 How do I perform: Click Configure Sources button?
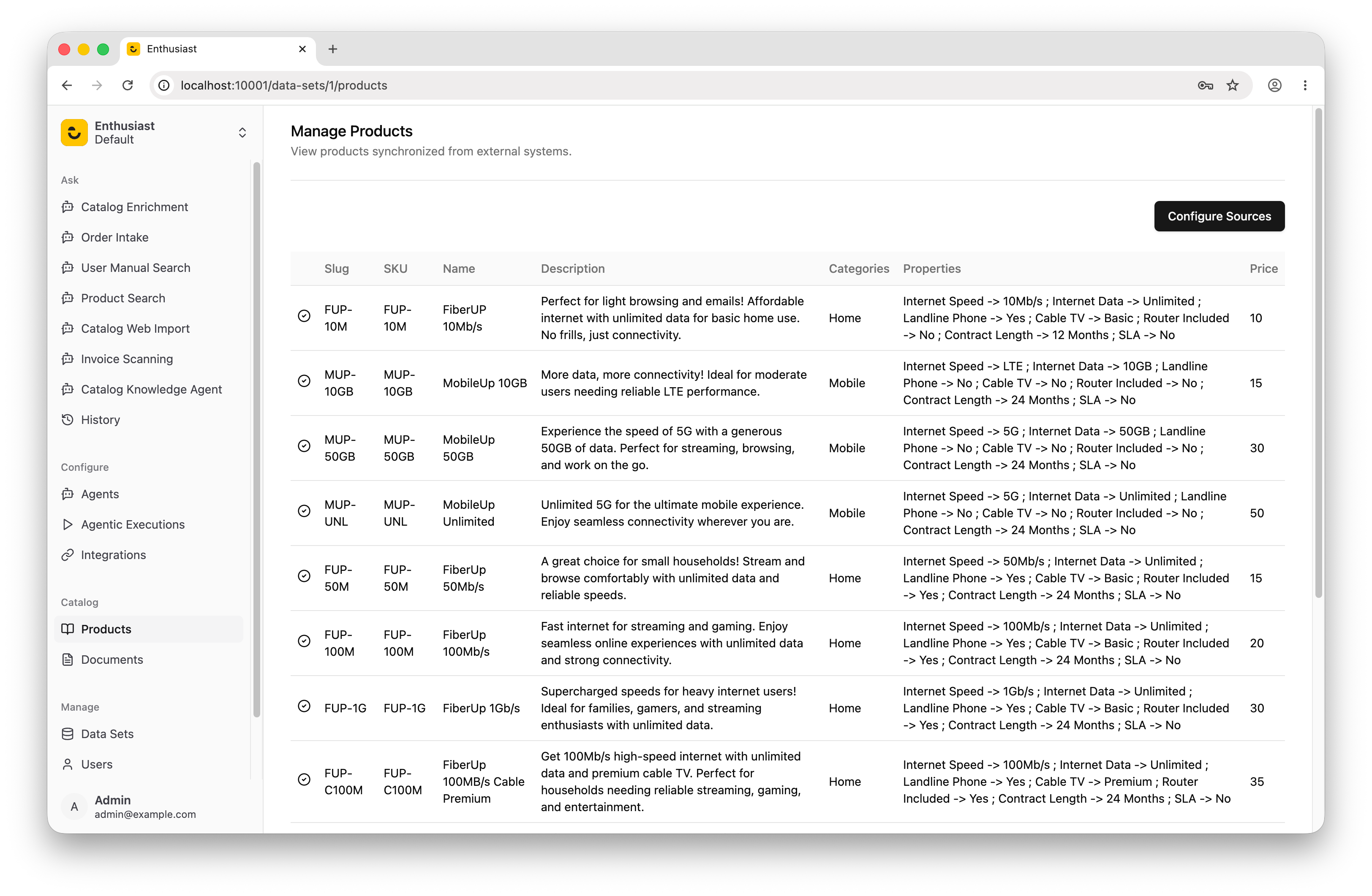point(1219,216)
